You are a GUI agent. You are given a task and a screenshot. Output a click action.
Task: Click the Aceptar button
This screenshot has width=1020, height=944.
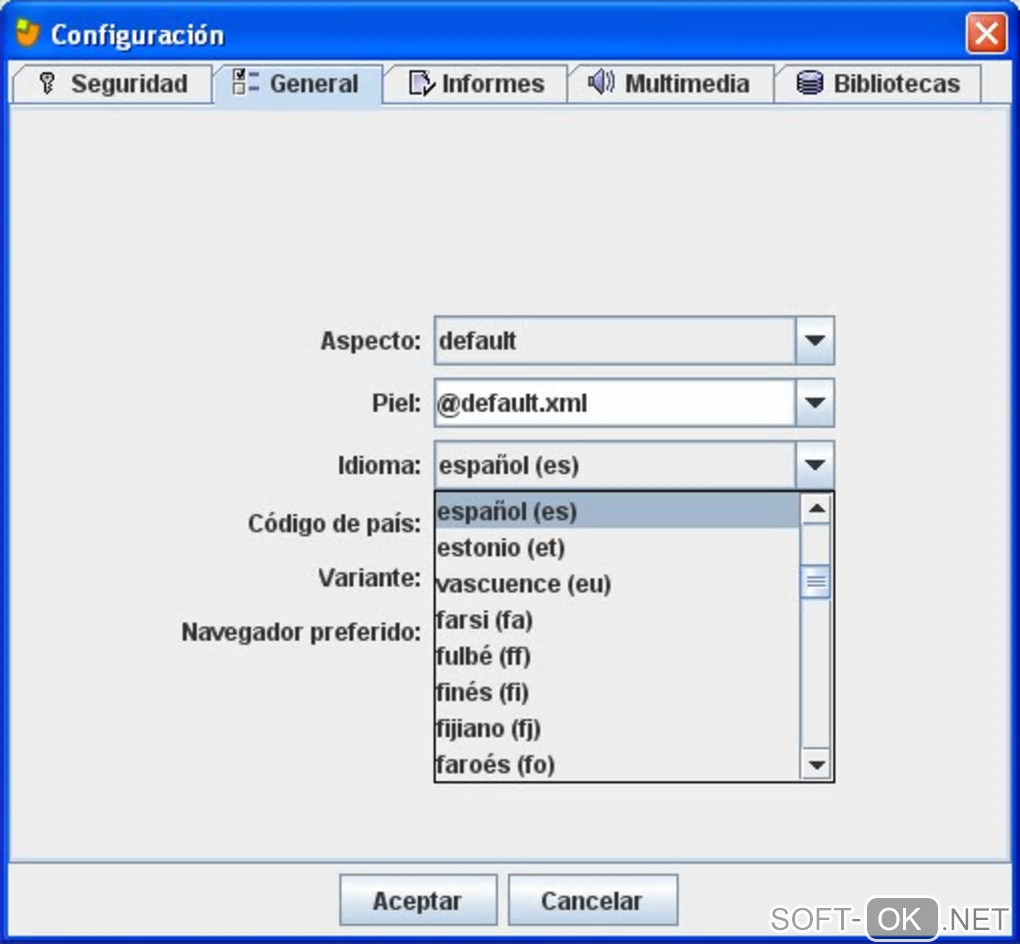click(x=418, y=900)
